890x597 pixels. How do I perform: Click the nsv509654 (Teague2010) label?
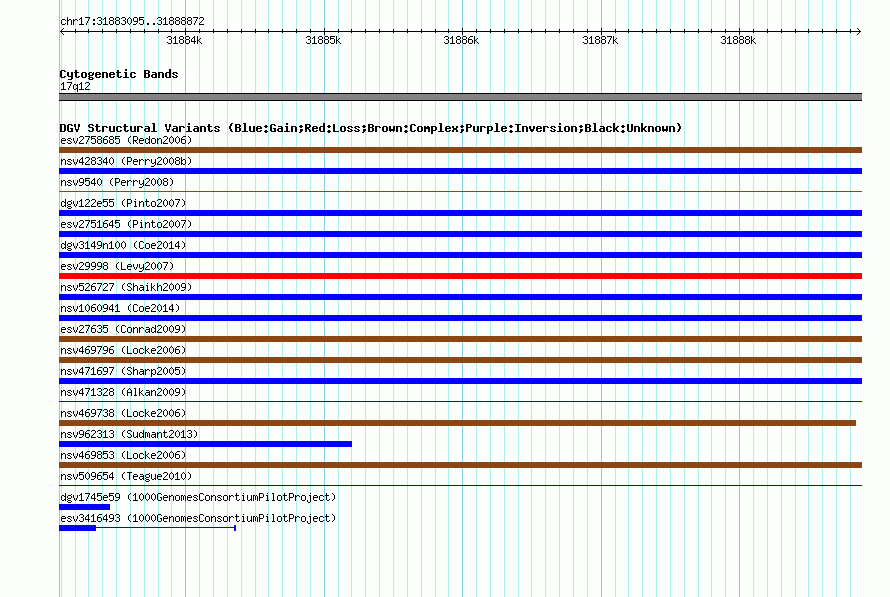126,476
